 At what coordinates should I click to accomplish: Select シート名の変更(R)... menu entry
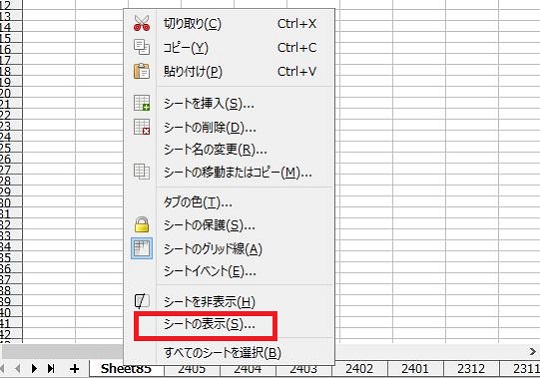tap(229, 150)
